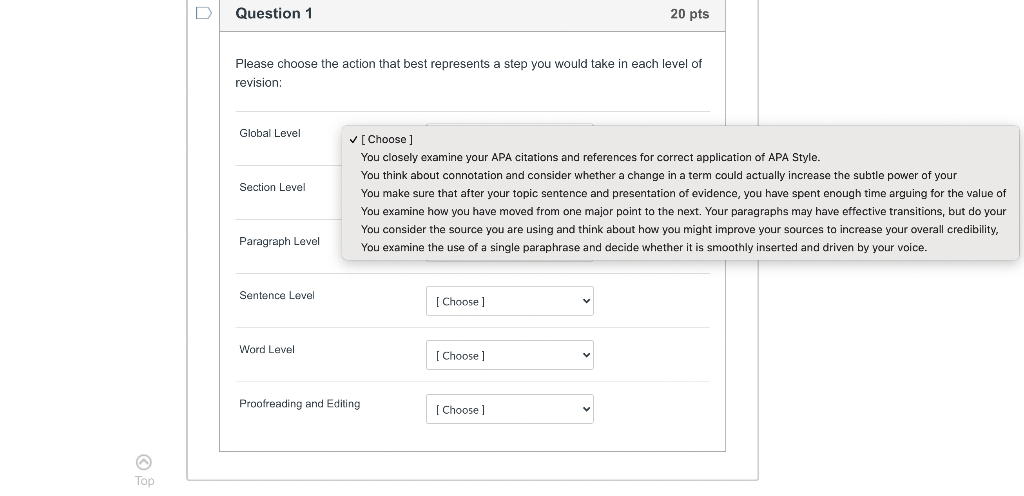Open the Sentence Level dropdown
Image resolution: width=1024 pixels, height=496 pixels.
509,301
